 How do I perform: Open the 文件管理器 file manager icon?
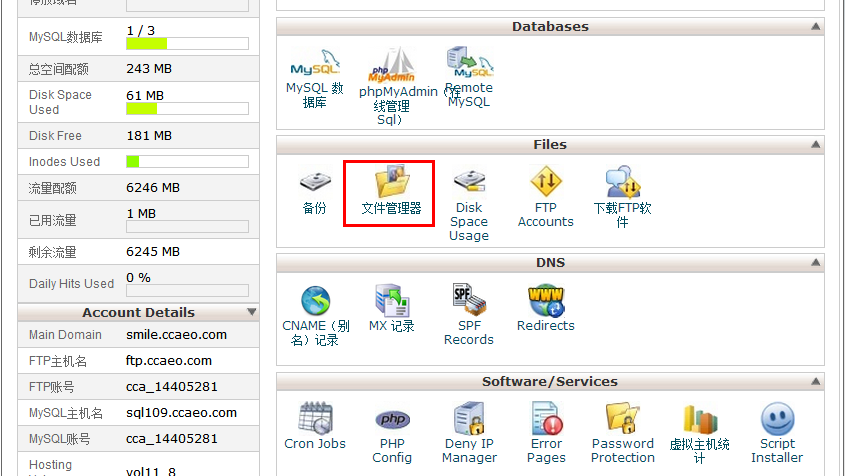tap(392, 181)
